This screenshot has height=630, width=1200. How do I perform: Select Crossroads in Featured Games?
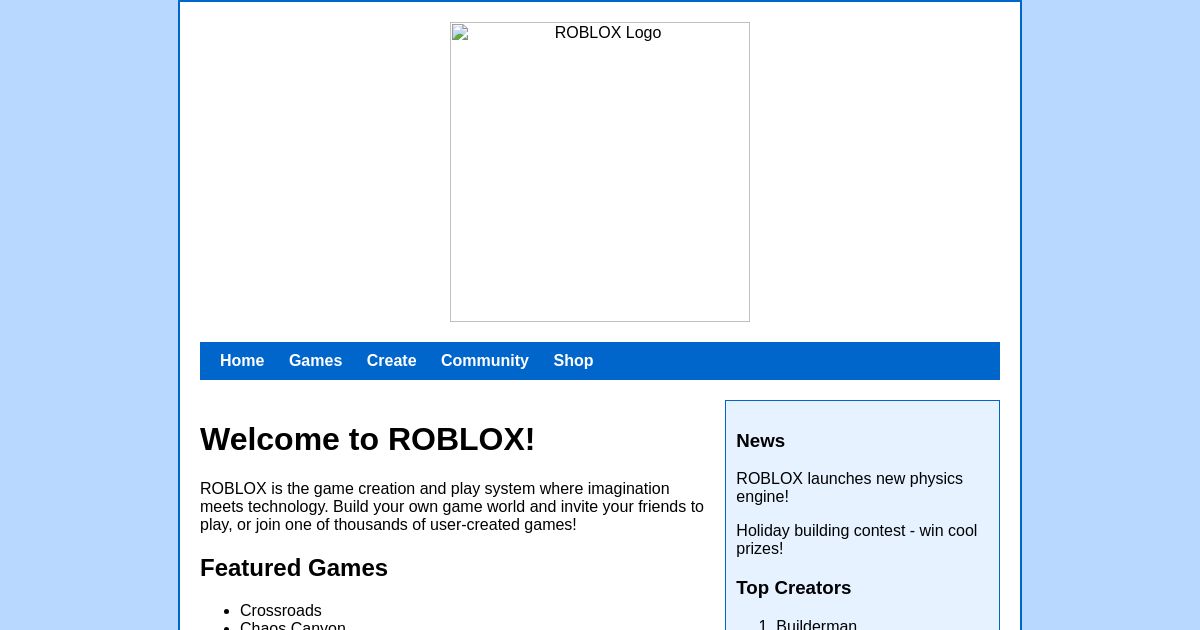(x=280, y=610)
